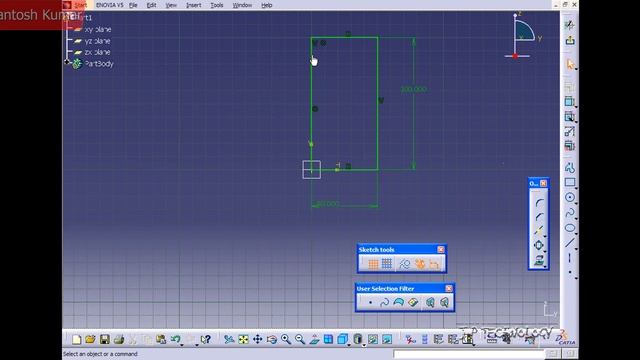The image size is (640, 360).
Task: Open the Edit menu
Action: [151, 5]
